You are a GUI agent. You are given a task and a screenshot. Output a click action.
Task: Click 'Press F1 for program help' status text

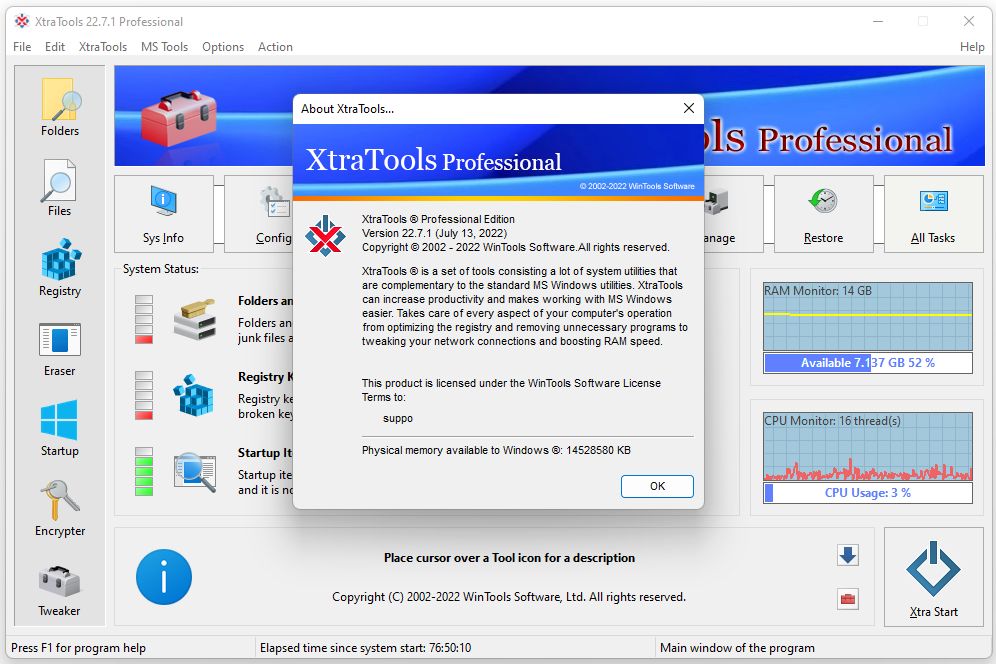click(x=79, y=648)
